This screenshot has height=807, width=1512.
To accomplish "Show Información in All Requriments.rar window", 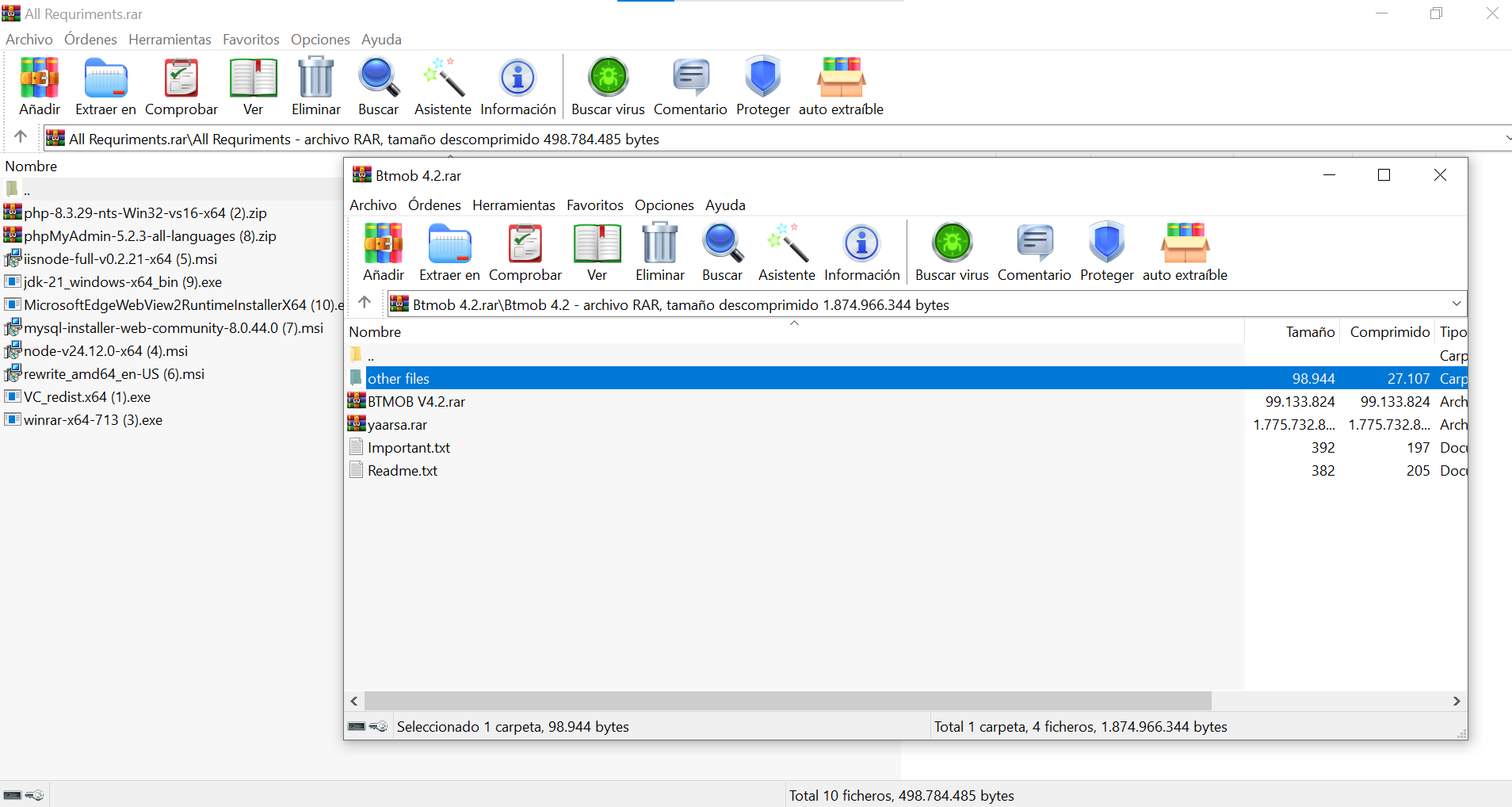I will click(x=517, y=86).
